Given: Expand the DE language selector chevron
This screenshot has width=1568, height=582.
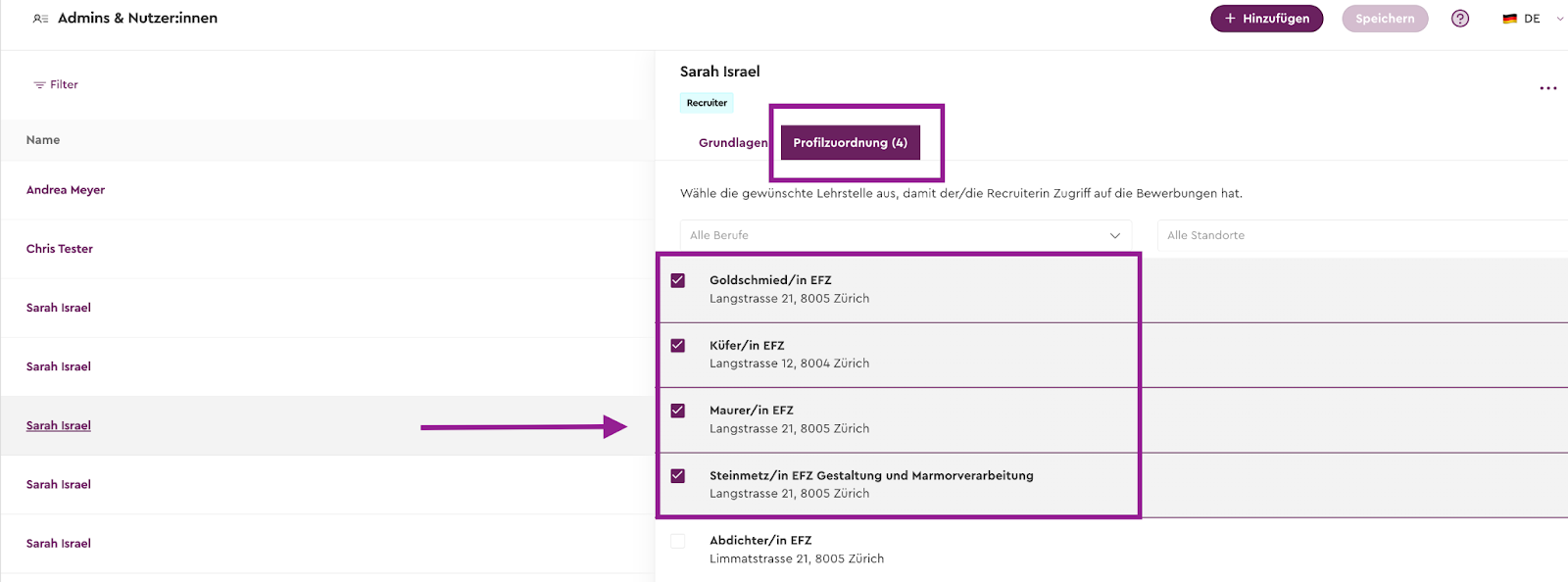Looking at the screenshot, I should [1559, 19].
